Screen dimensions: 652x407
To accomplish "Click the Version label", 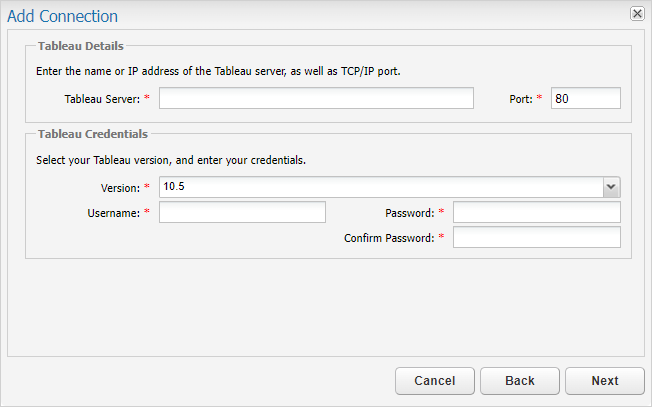I will pos(120,188).
